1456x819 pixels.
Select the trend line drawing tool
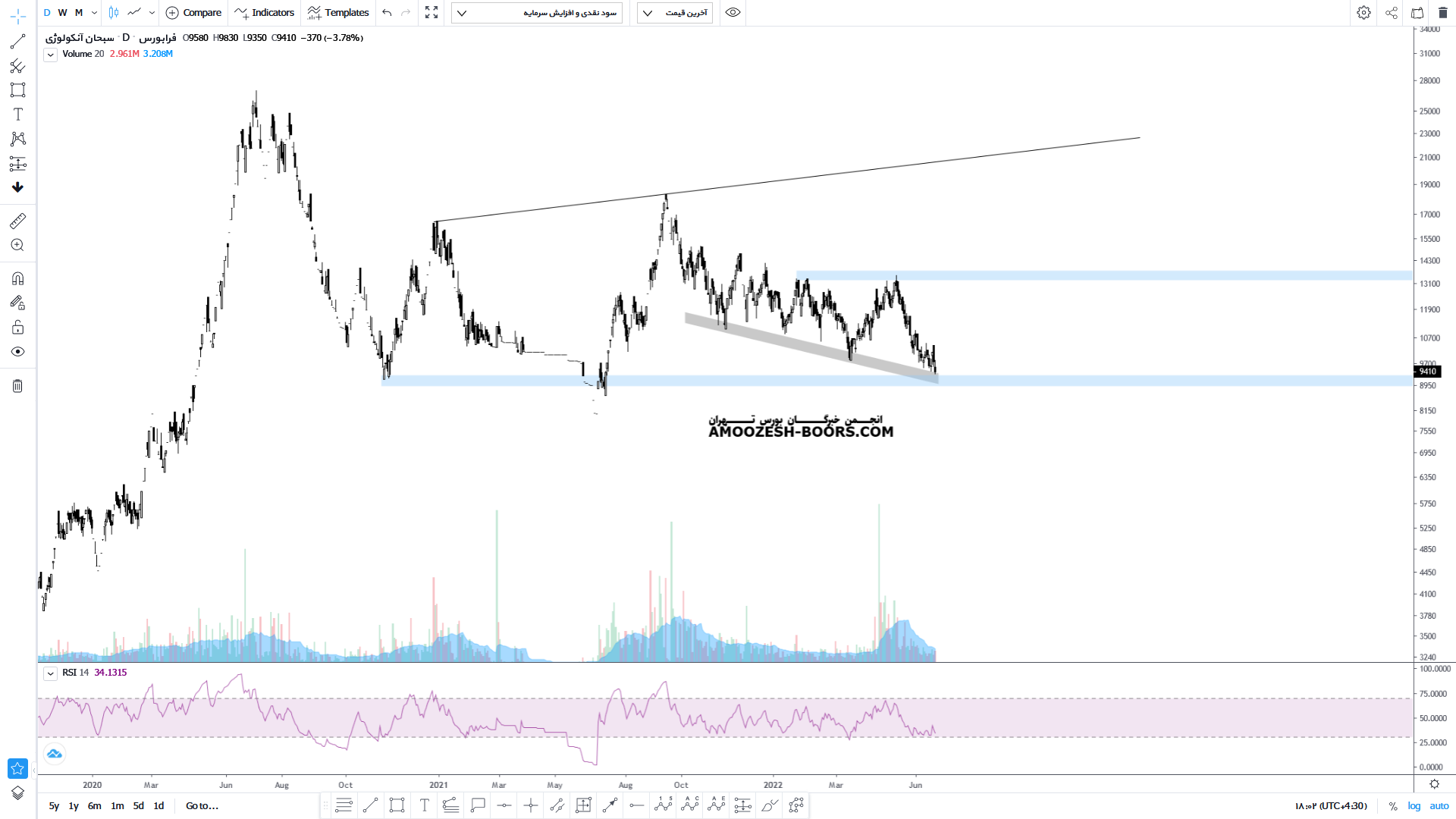pyautogui.click(x=17, y=42)
